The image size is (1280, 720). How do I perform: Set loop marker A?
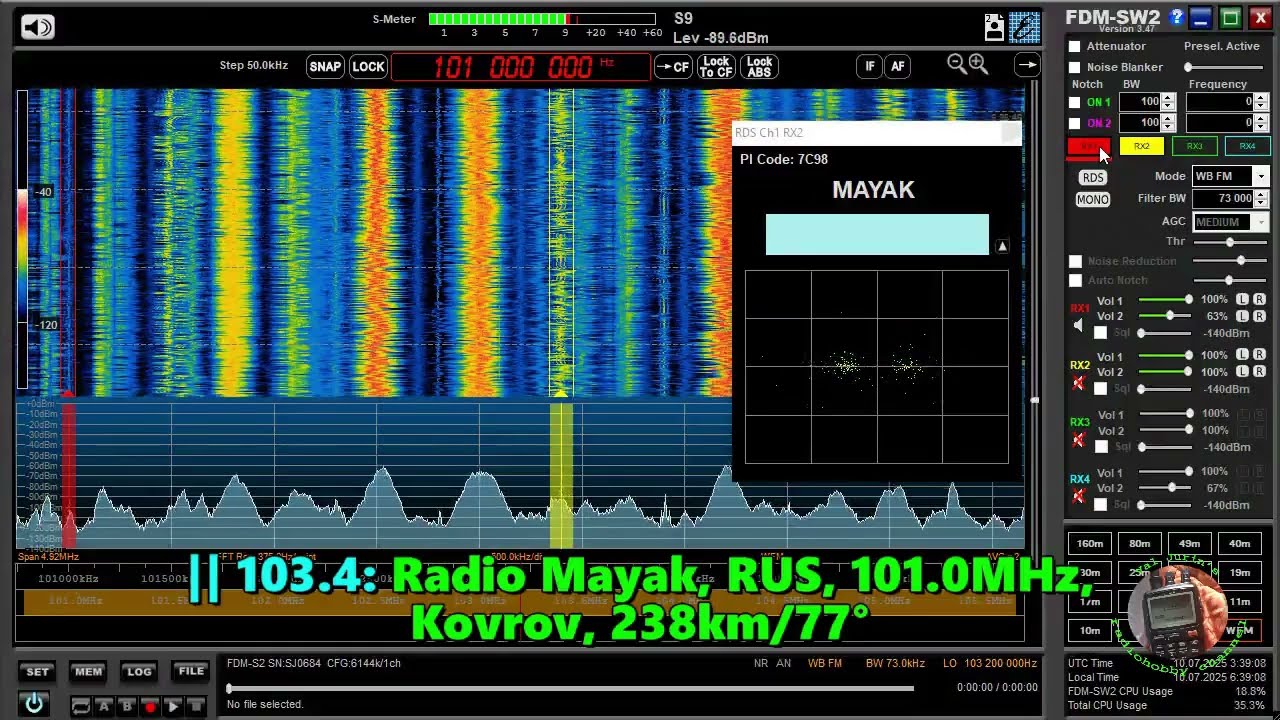coord(104,706)
